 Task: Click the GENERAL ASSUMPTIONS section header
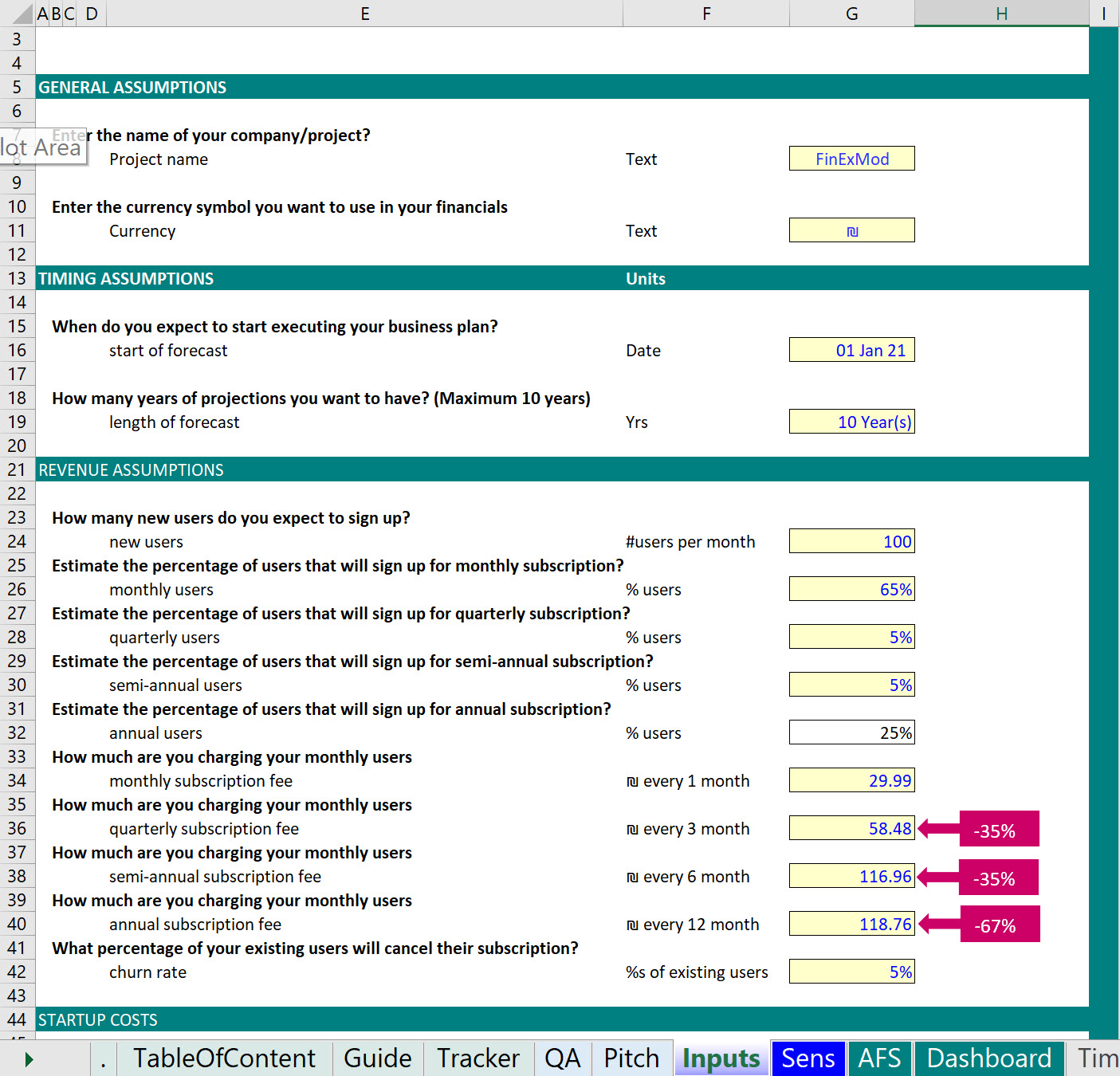click(132, 88)
